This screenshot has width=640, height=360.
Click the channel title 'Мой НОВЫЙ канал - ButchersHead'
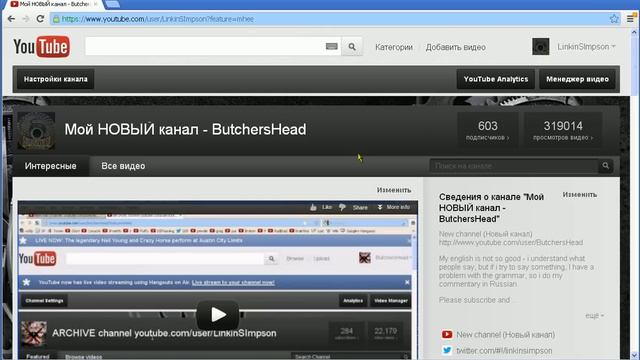click(185, 129)
